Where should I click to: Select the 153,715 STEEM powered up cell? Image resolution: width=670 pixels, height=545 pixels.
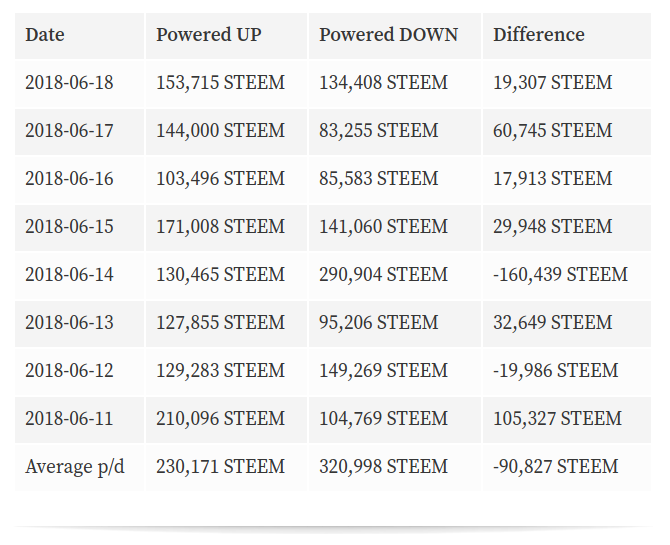pos(226,83)
